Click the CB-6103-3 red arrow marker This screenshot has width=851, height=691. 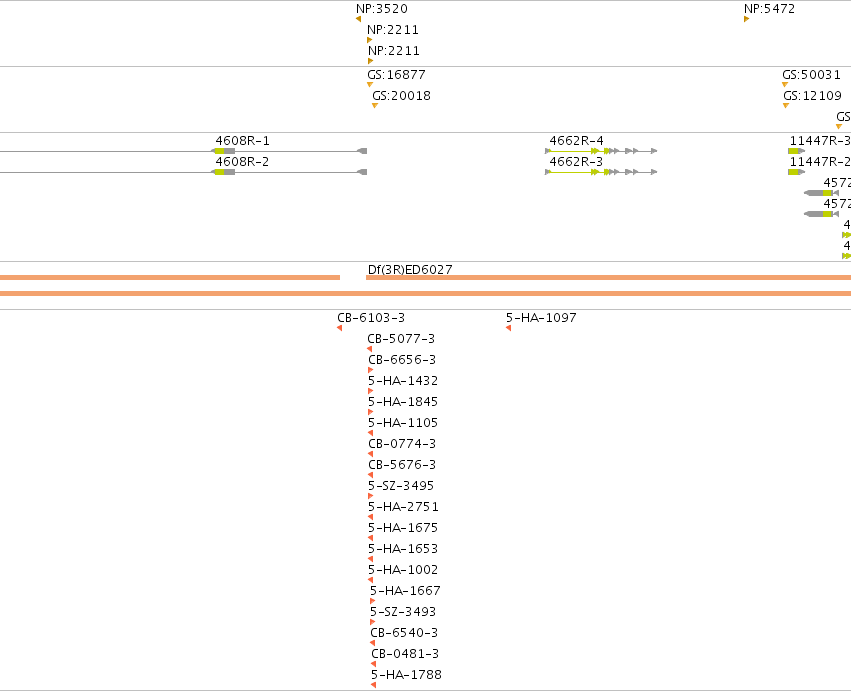(x=340, y=328)
